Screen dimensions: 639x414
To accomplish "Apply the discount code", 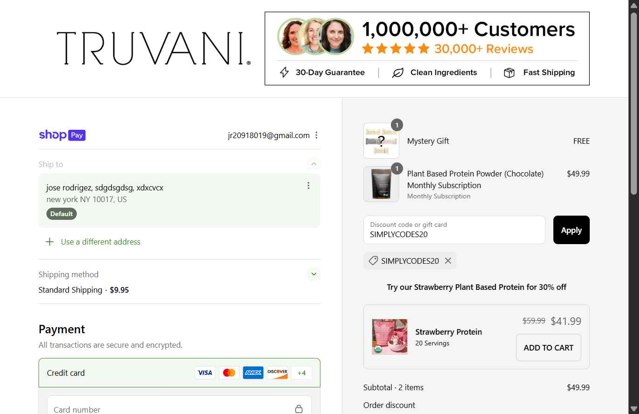I will pyautogui.click(x=571, y=230).
